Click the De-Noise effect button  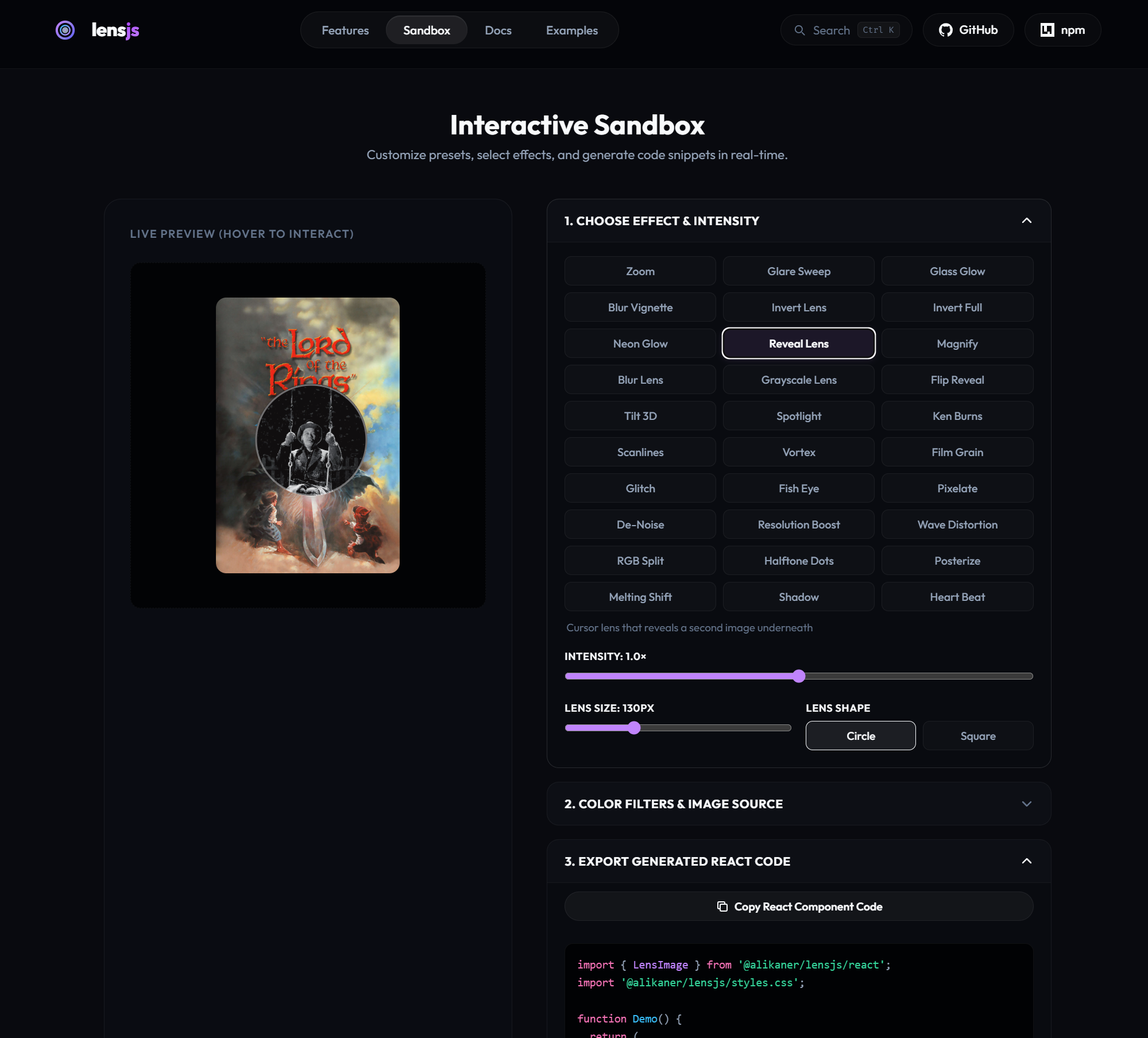point(640,524)
